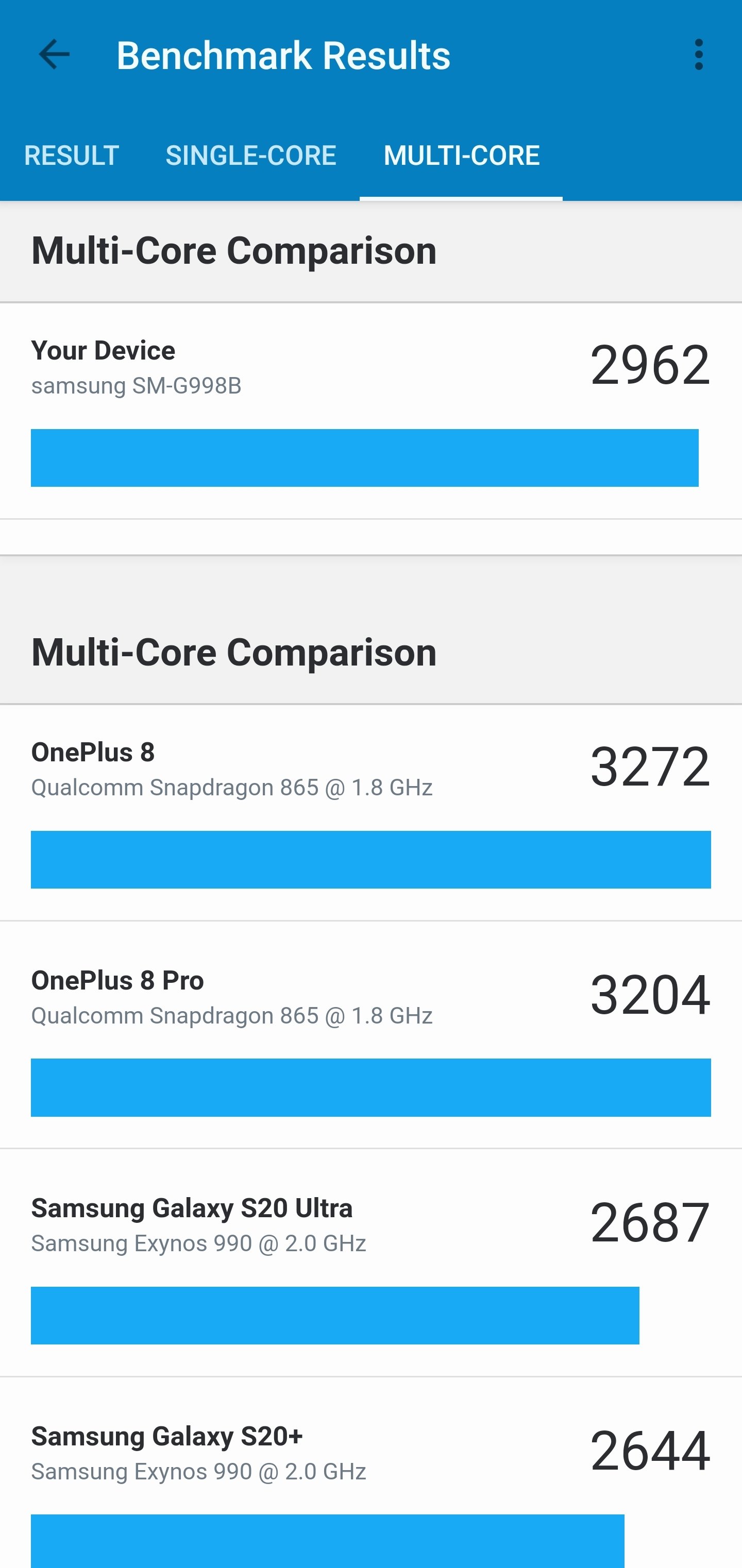This screenshot has height=1568, width=742.
Task: Click the Your Device score bar
Action: 365,458
